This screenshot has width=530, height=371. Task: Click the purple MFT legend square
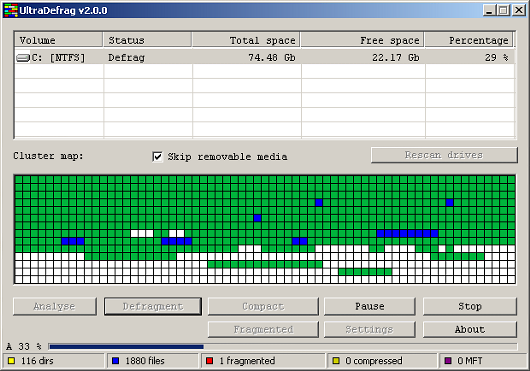click(448, 361)
